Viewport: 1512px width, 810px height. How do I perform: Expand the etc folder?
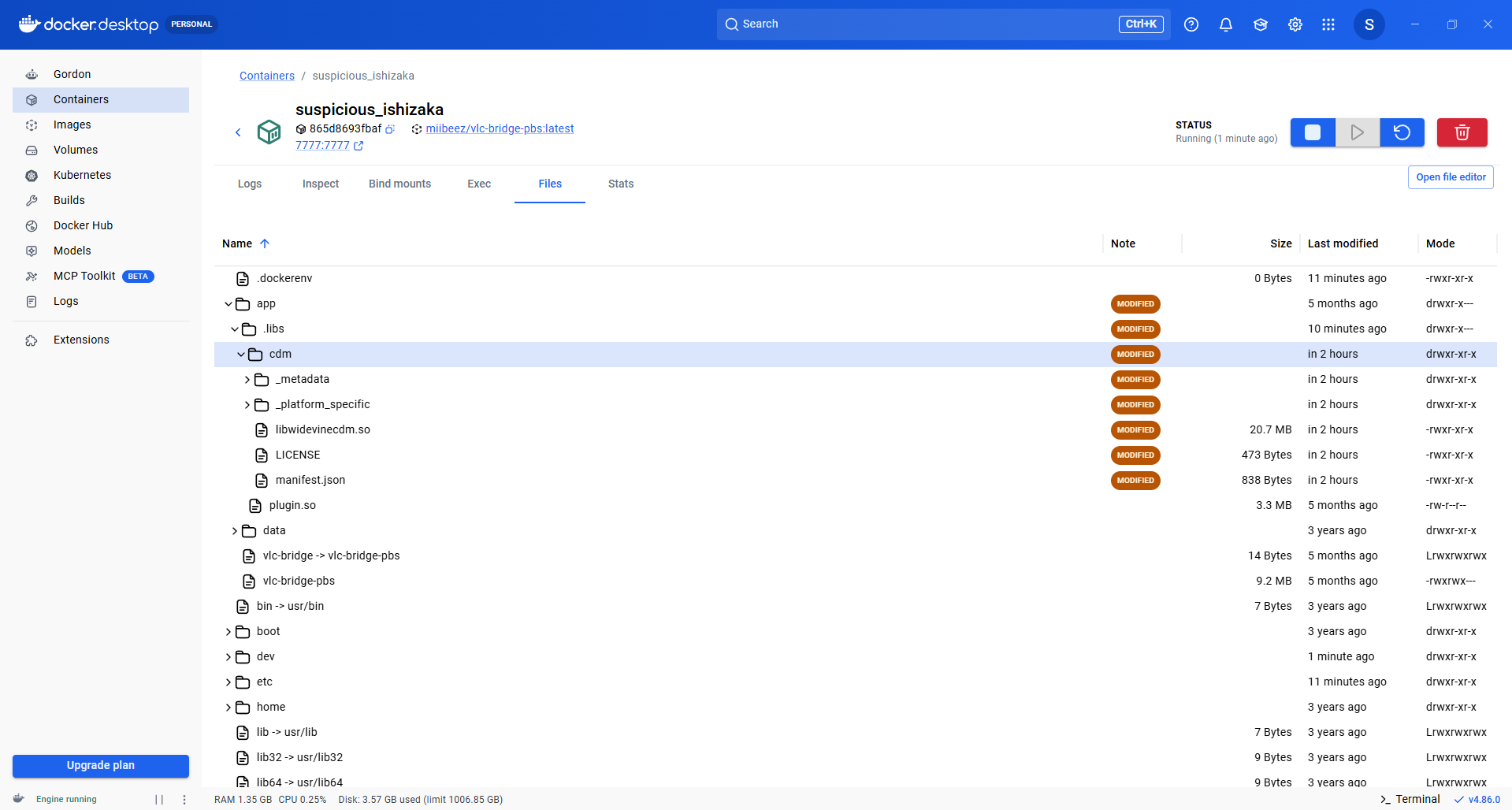tap(228, 682)
